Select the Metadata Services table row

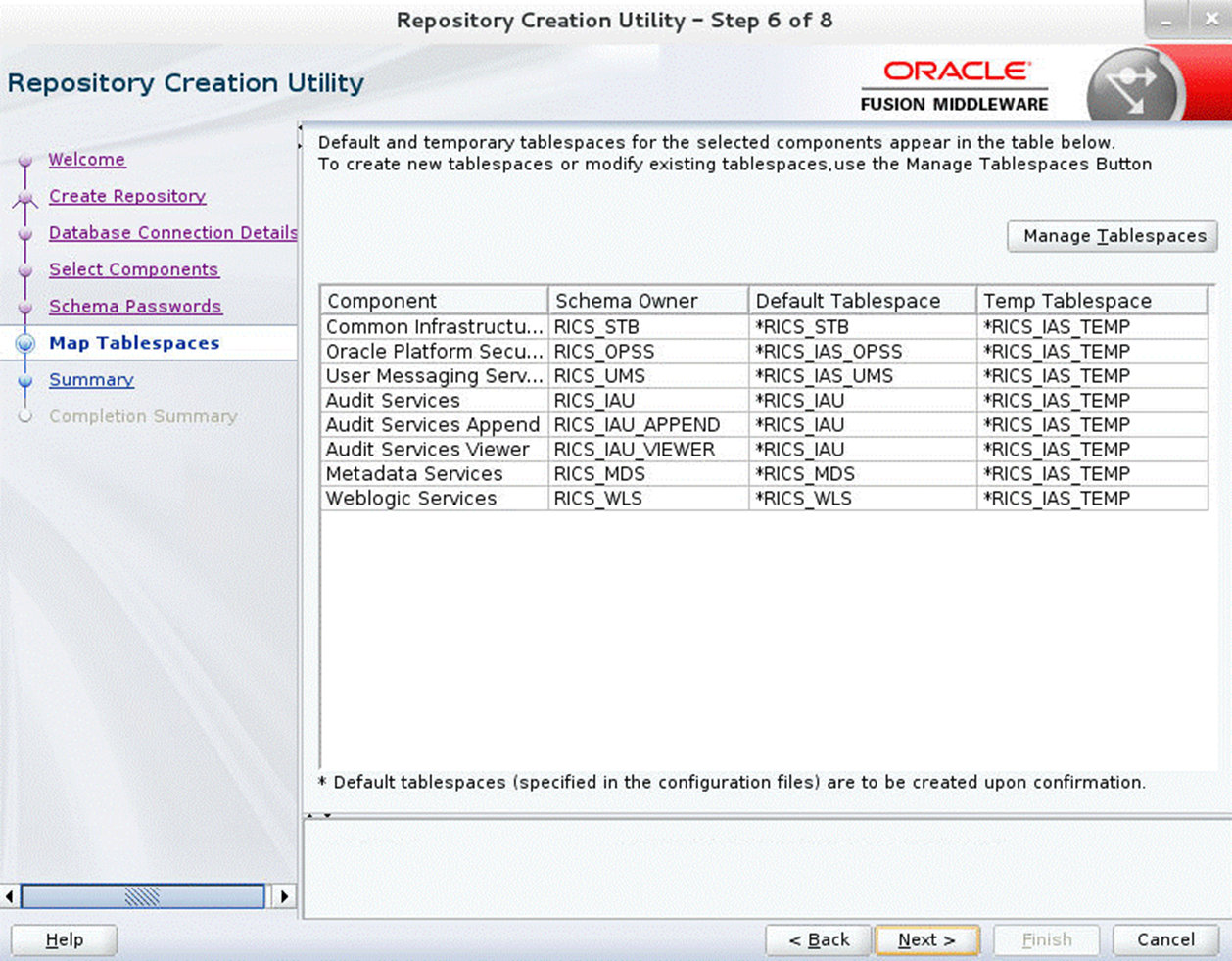tap(588, 473)
